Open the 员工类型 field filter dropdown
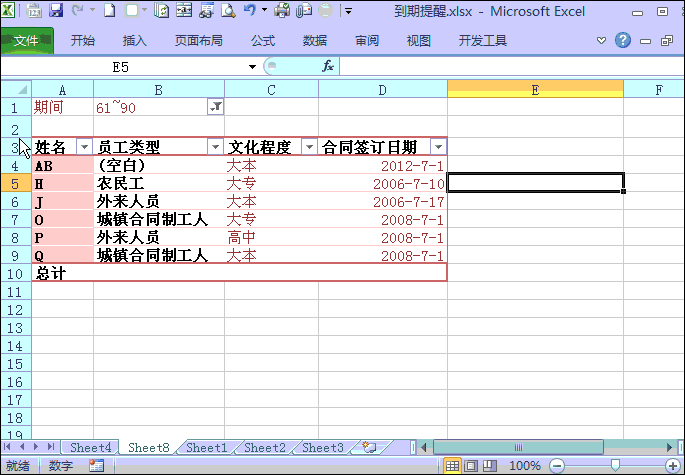 tap(215, 147)
